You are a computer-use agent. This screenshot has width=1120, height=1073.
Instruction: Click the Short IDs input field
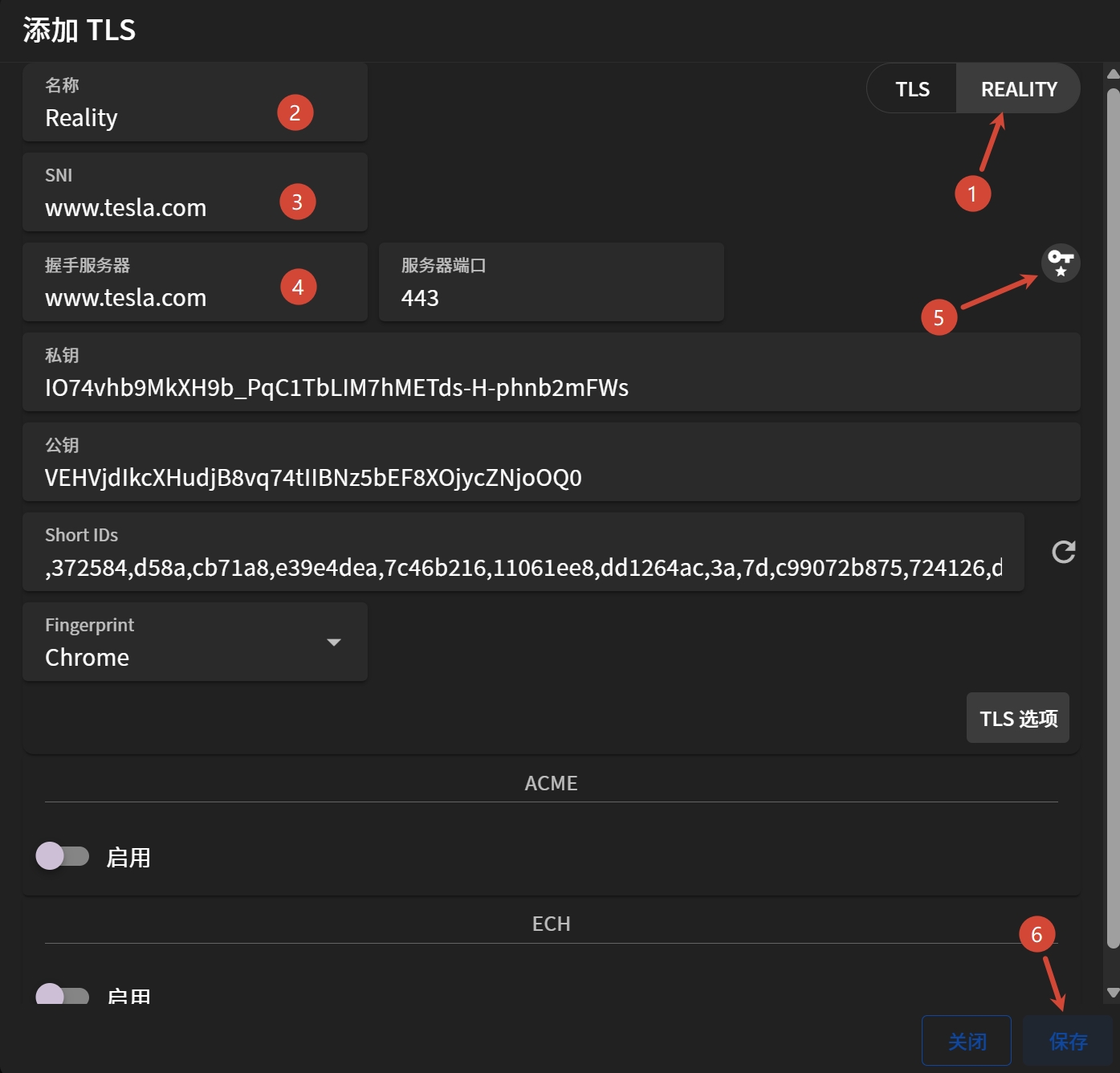pyautogui.click(x=522, y=568)
